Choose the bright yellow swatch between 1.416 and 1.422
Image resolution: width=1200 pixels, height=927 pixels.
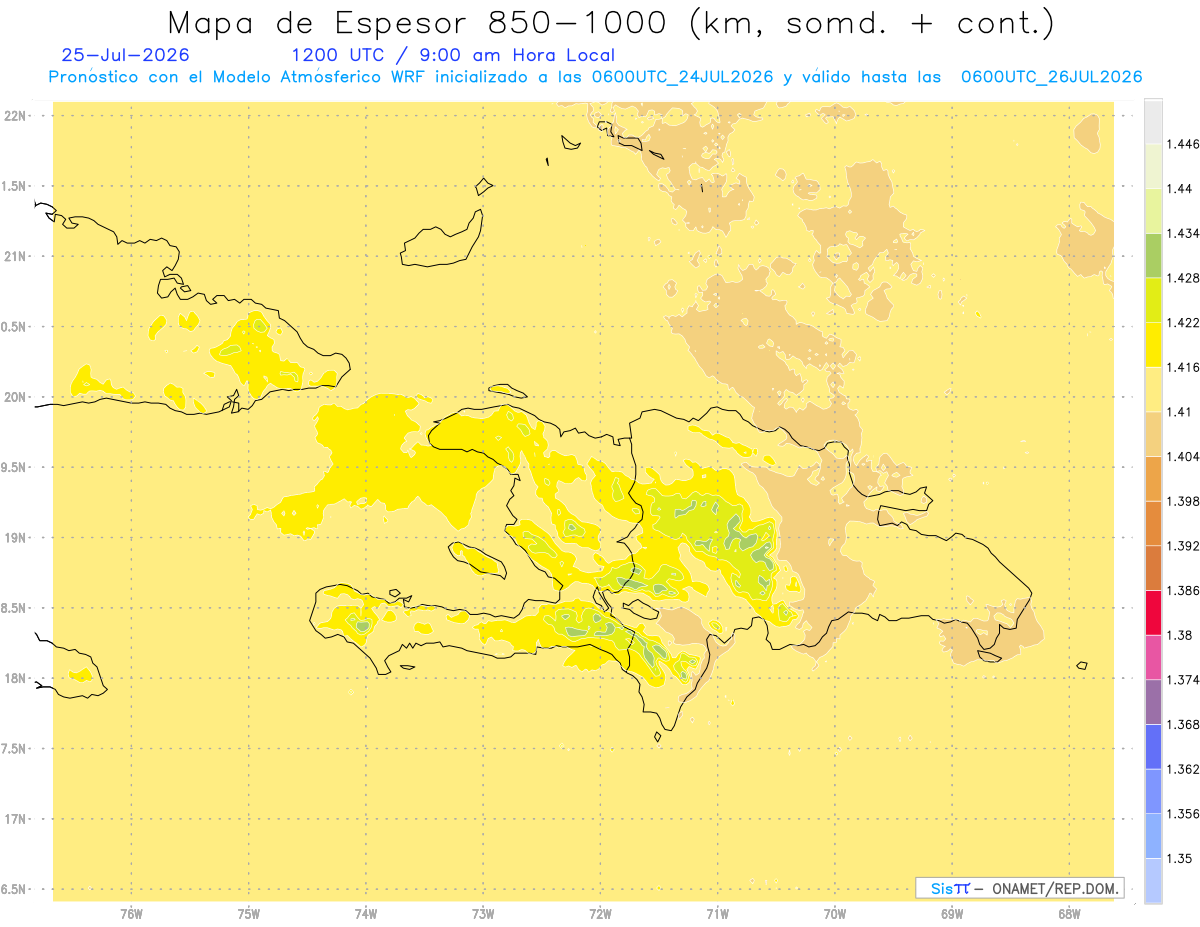click(1153, 345)
